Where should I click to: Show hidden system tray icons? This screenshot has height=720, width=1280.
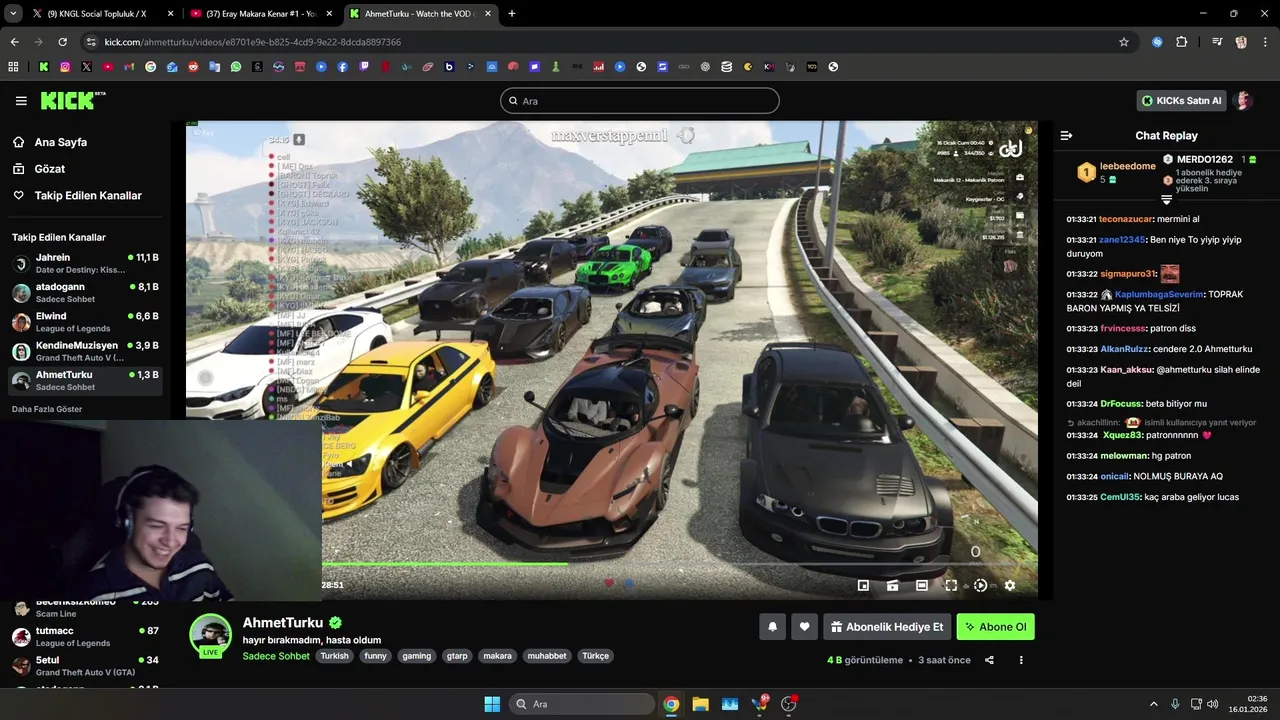1153,704
